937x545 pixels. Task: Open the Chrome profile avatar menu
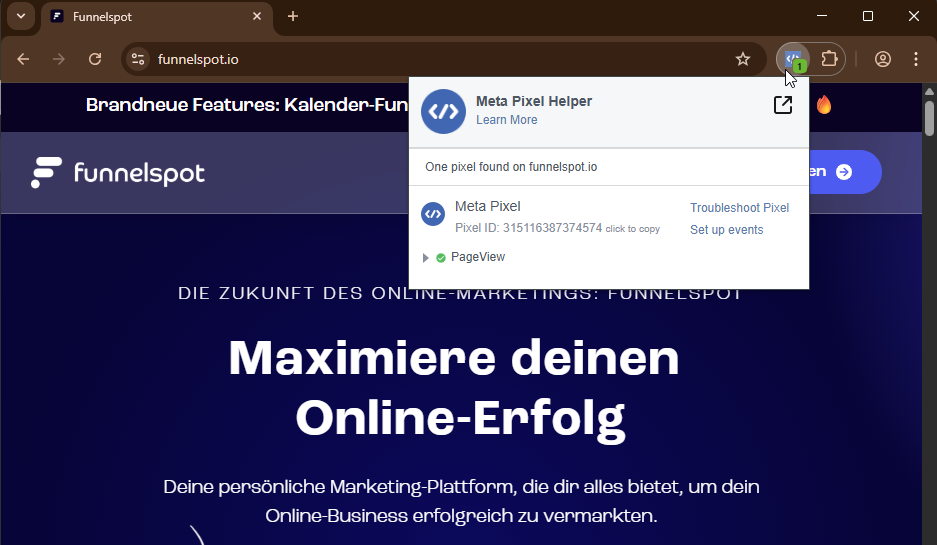click(x=883, y=59)
